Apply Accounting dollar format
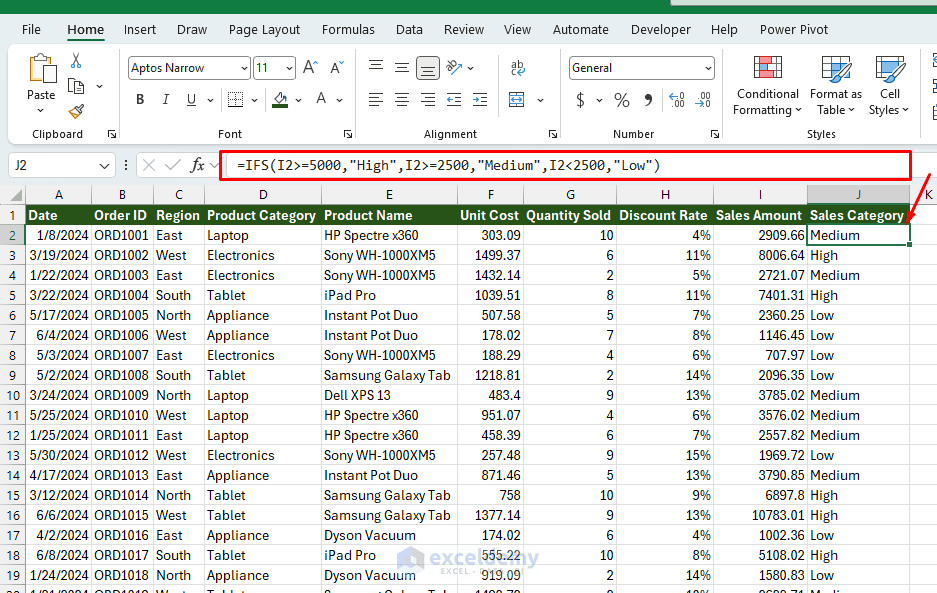The image size is (937, 593). pyautogui.click(x=580, y=100)
